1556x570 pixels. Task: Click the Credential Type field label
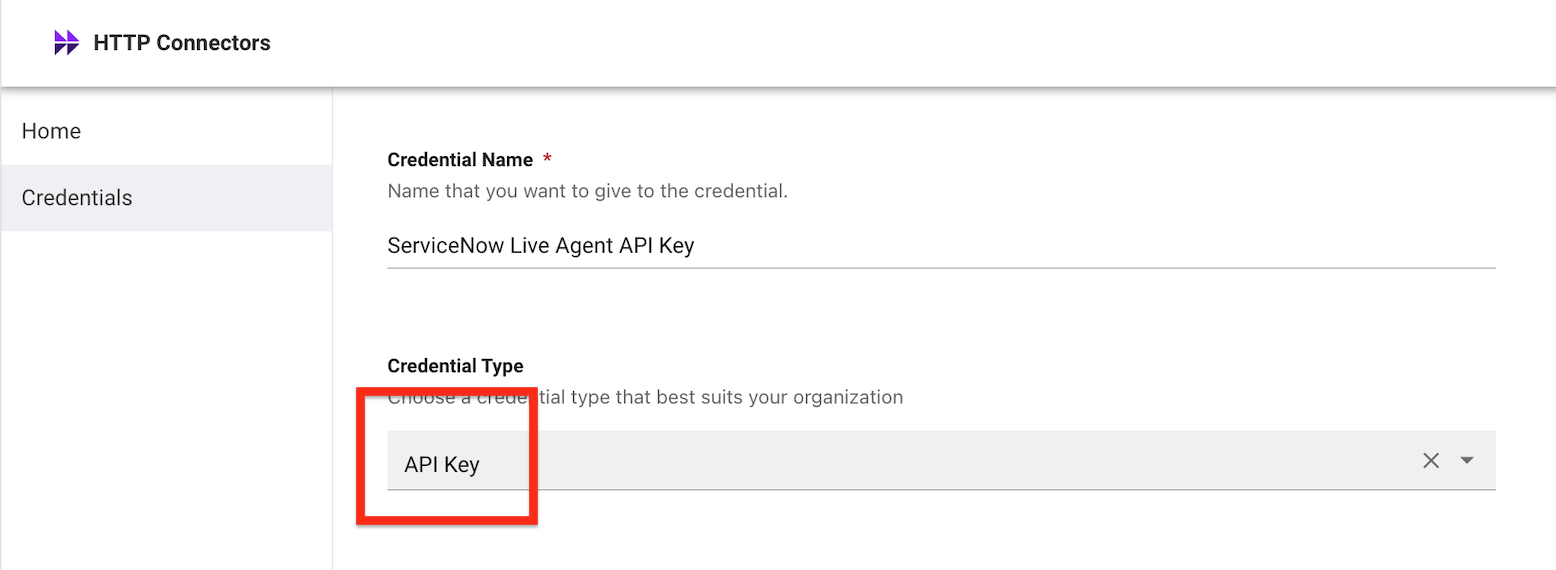(x=455, y=366)
